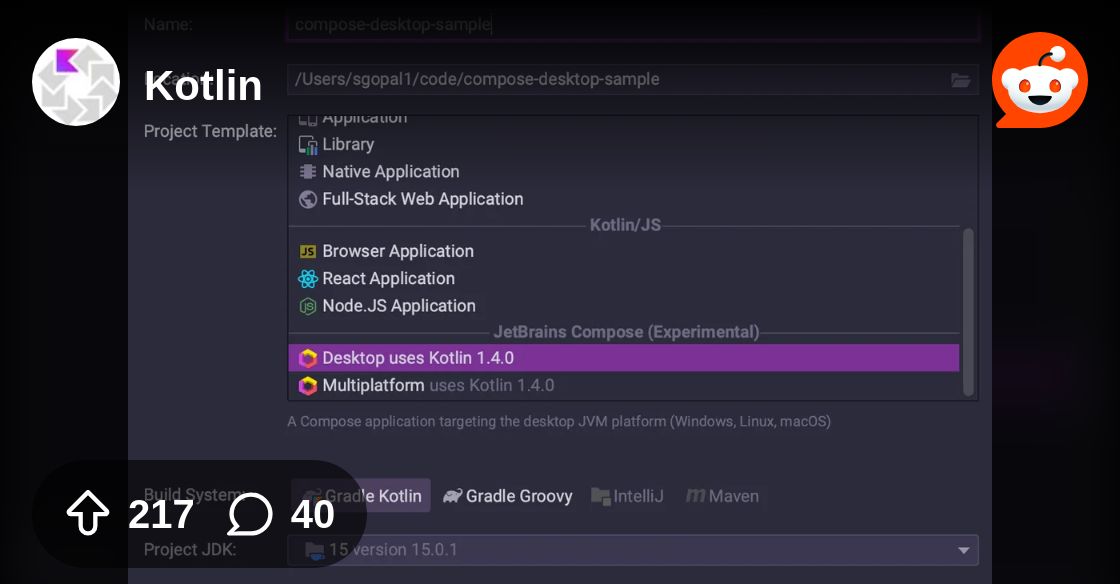Viewport: 1120px width, 584px height.
Task: Click the Native Application chip icon
Action: click(308, 171)
